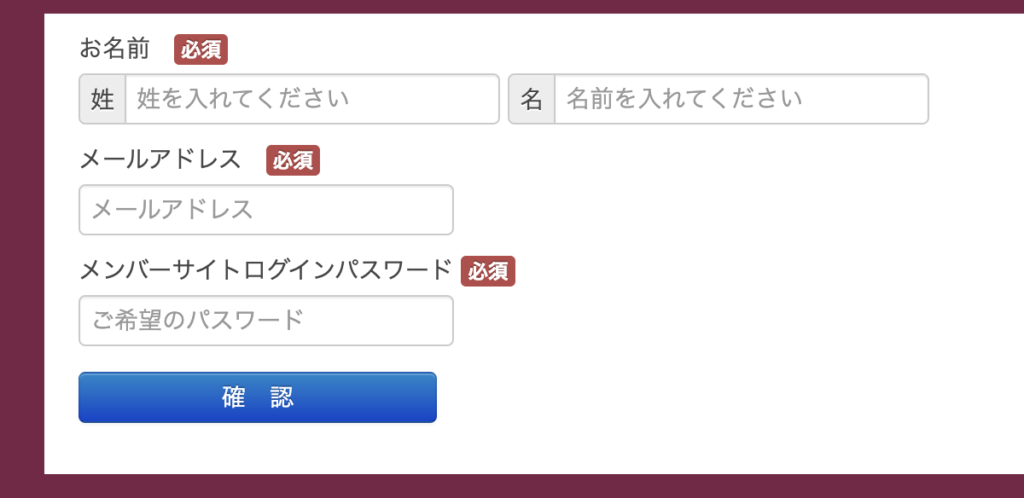Click the メールアドレス email input box
This screenshot has width=1024, height=498.
click(266, 210)
